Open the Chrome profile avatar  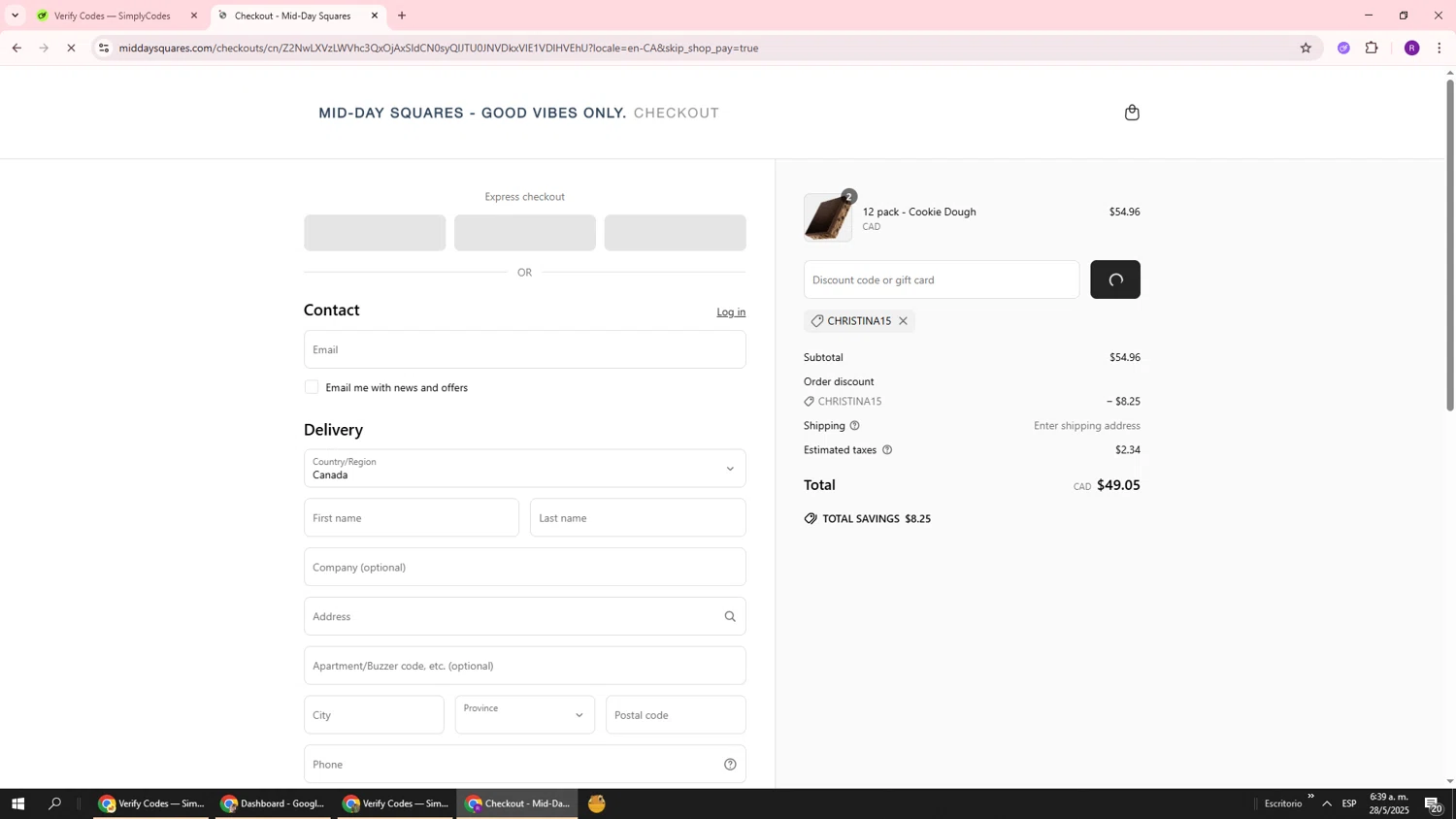tap(1411, 48)
